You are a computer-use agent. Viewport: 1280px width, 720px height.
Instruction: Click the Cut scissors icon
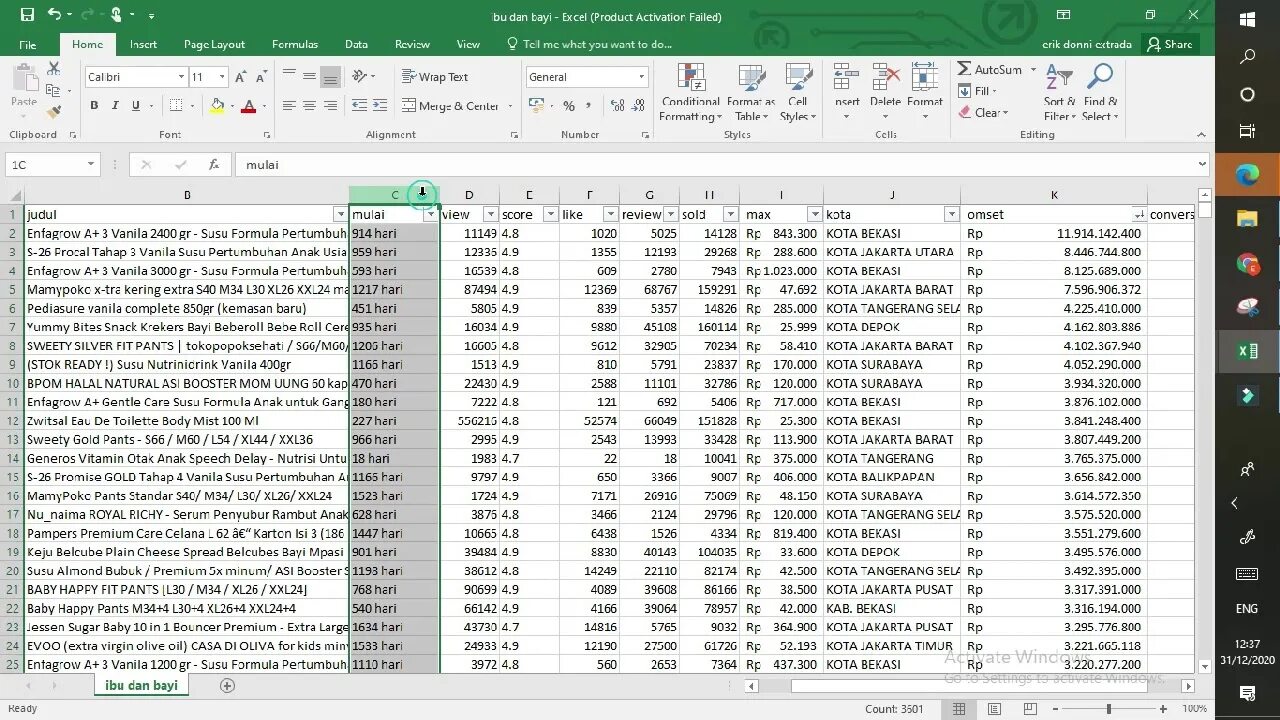(x=54, y=68)
